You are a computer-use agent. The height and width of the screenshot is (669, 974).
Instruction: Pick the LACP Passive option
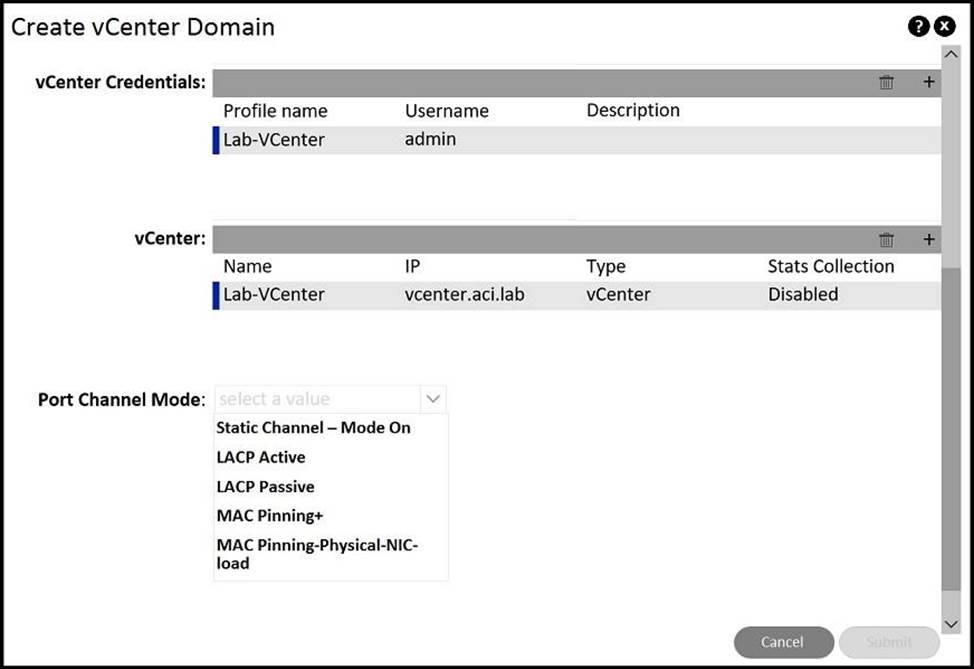click(265, 487)
